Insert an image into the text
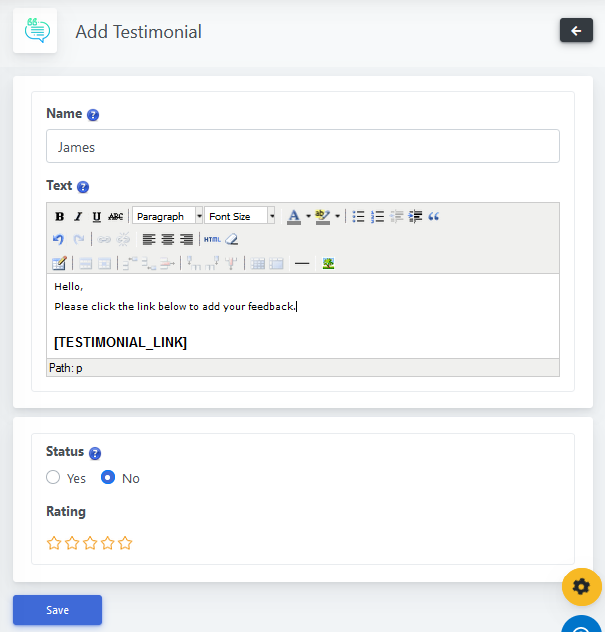The width and height of the screenshot is (605, 632). [x=328, y=263]
